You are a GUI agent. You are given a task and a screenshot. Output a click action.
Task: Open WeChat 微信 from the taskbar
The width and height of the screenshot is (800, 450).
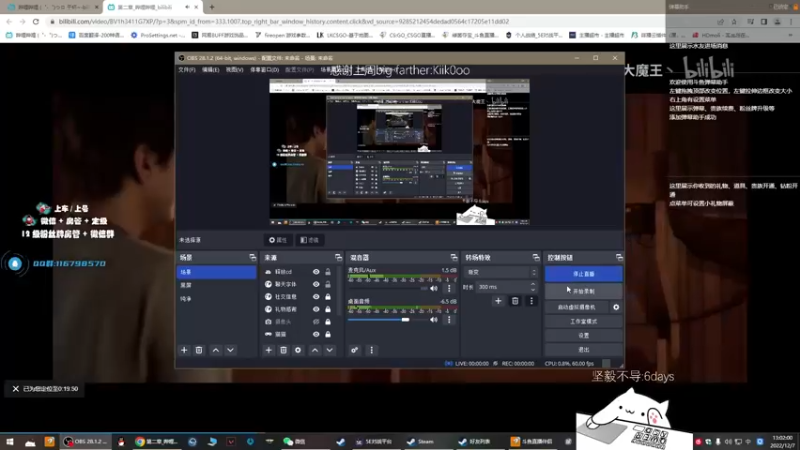tap(295, 441)
